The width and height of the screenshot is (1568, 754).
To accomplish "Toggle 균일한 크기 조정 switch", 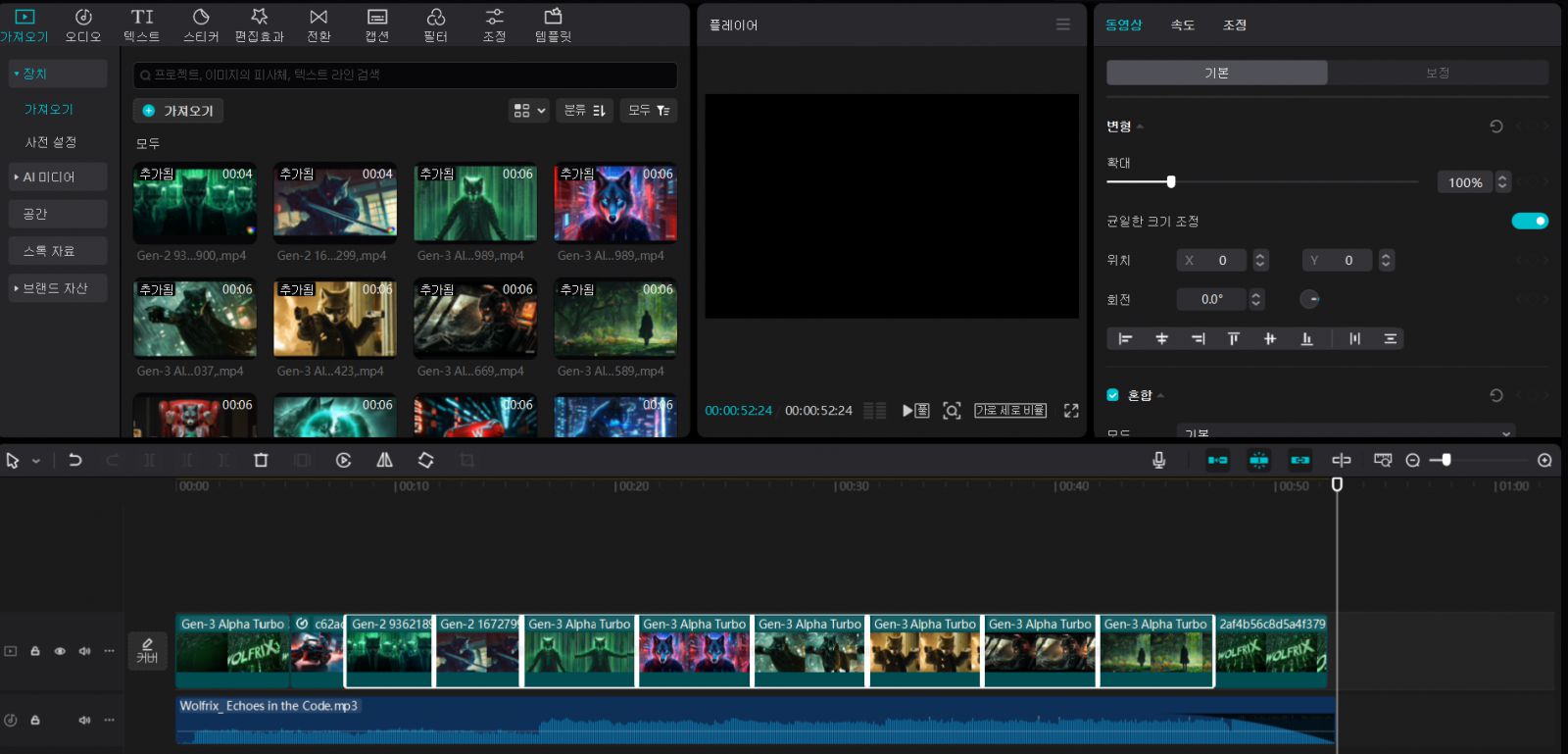I will (1530, 221).
